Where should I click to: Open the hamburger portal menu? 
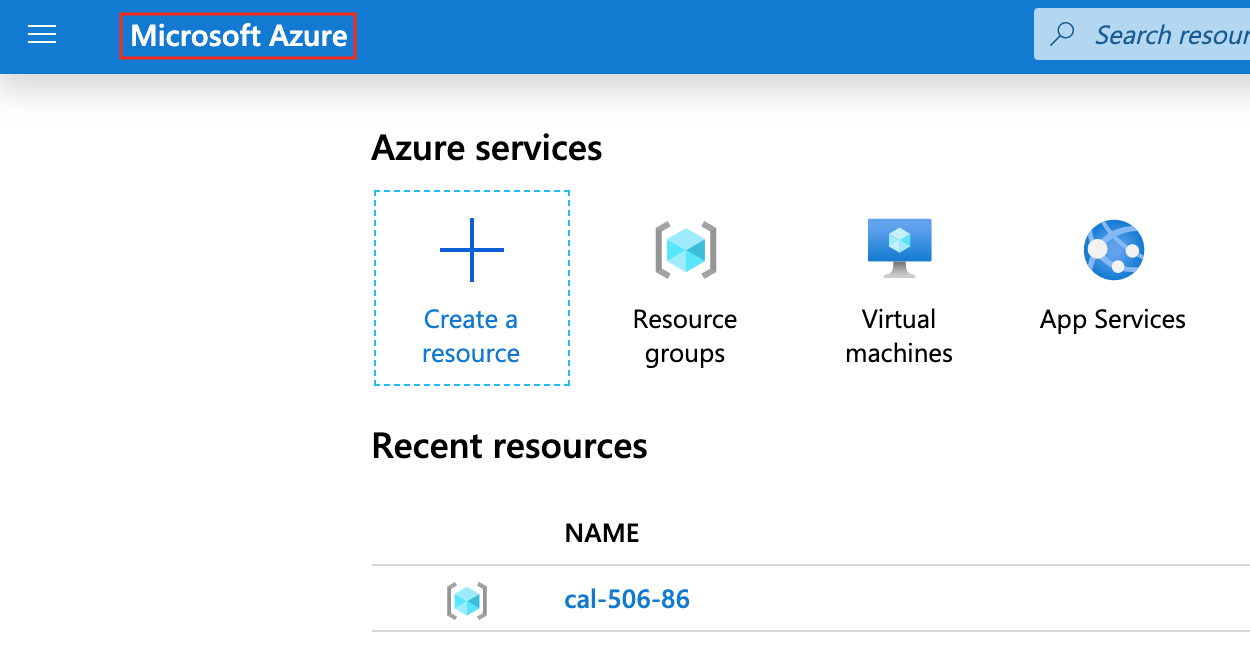[42, 35]
